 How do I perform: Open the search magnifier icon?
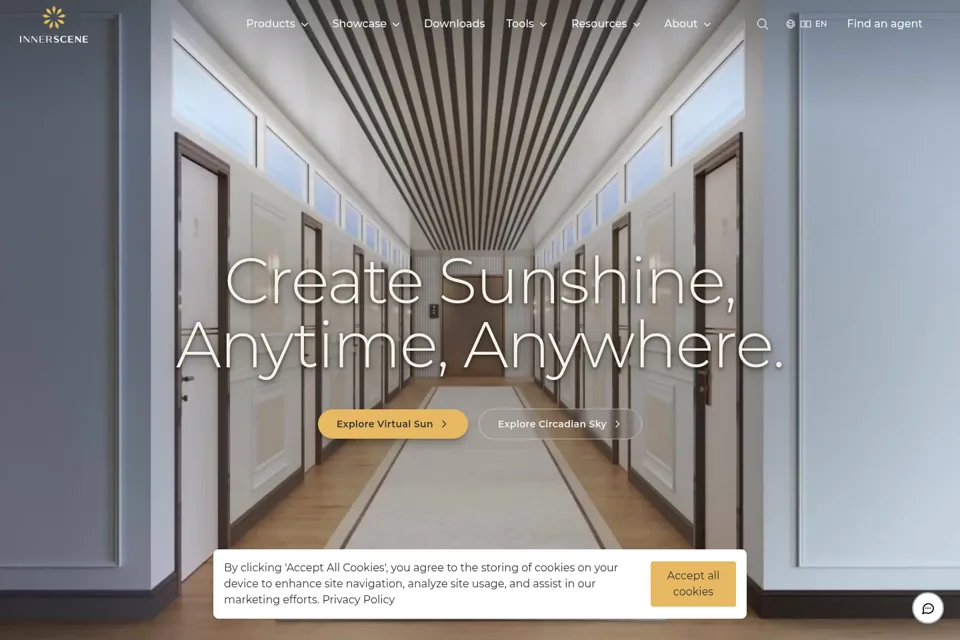click(762, 24)
